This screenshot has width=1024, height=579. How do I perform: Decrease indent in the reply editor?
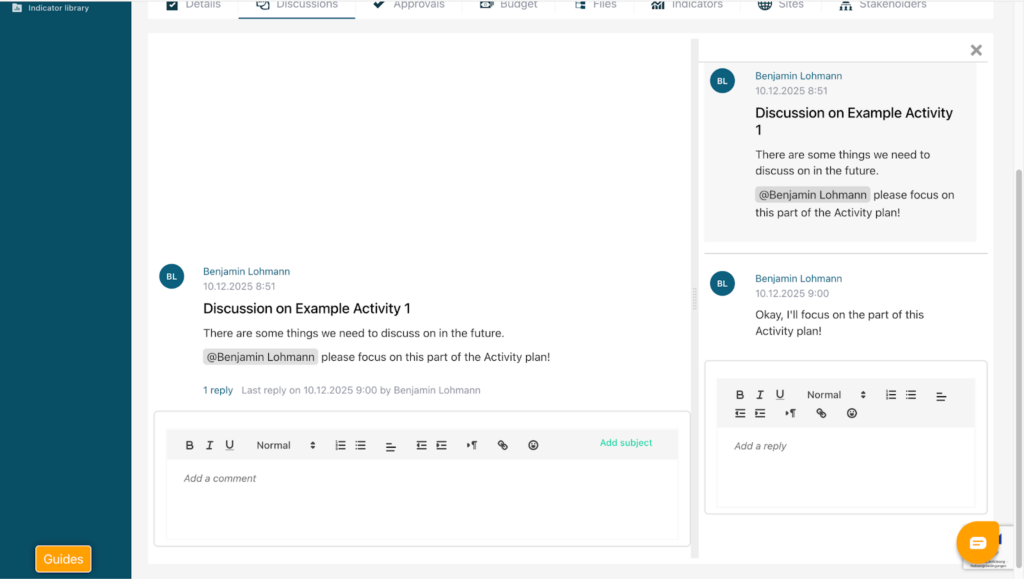740,413
